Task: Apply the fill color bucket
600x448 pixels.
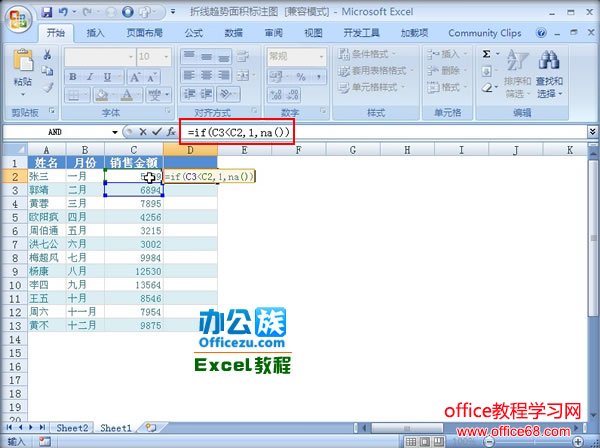Action: (101, 94)
